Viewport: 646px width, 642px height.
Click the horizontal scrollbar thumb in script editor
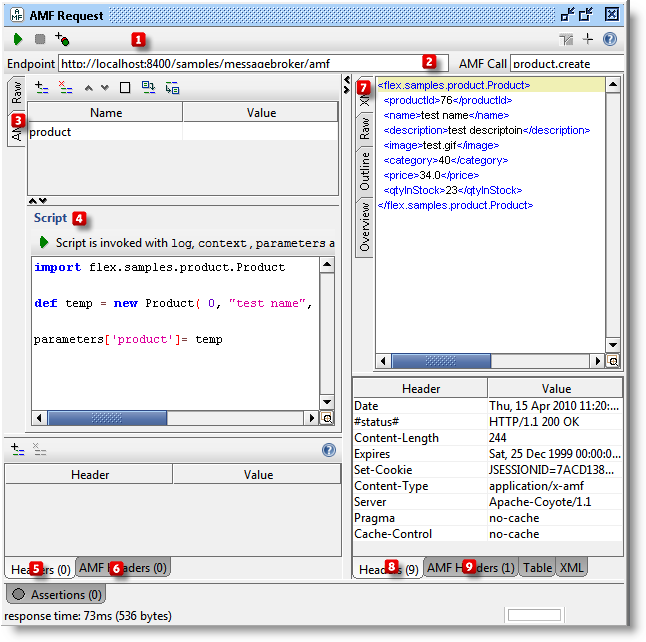click(107, 419)
